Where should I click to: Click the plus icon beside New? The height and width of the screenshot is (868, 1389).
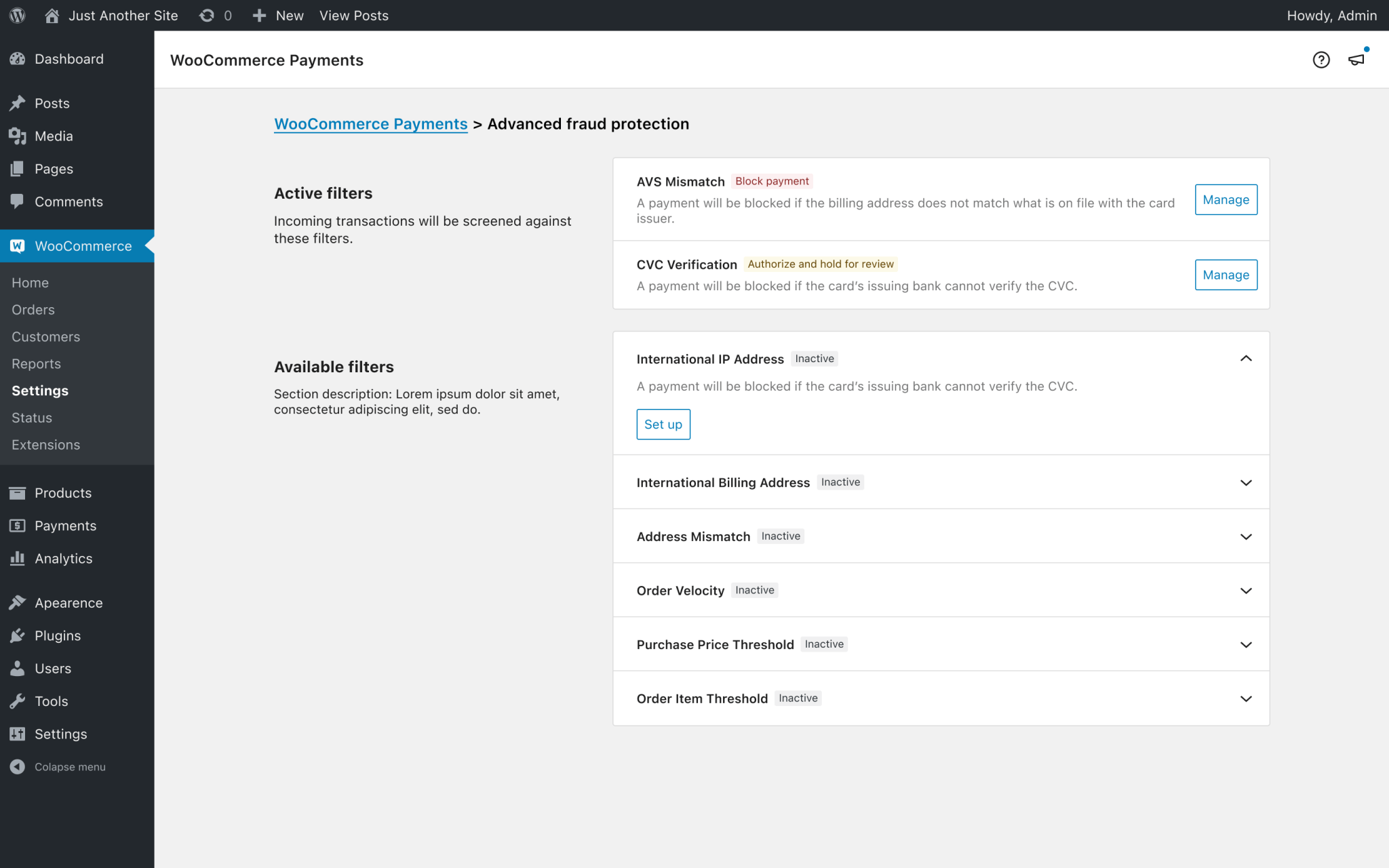[259, 15]
